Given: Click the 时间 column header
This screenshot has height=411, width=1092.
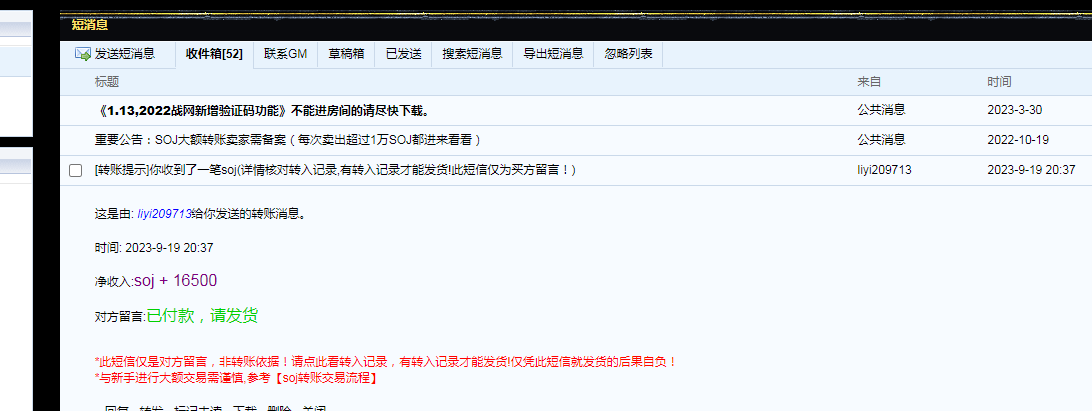Looking at the screenshot, I should (998, 81).
